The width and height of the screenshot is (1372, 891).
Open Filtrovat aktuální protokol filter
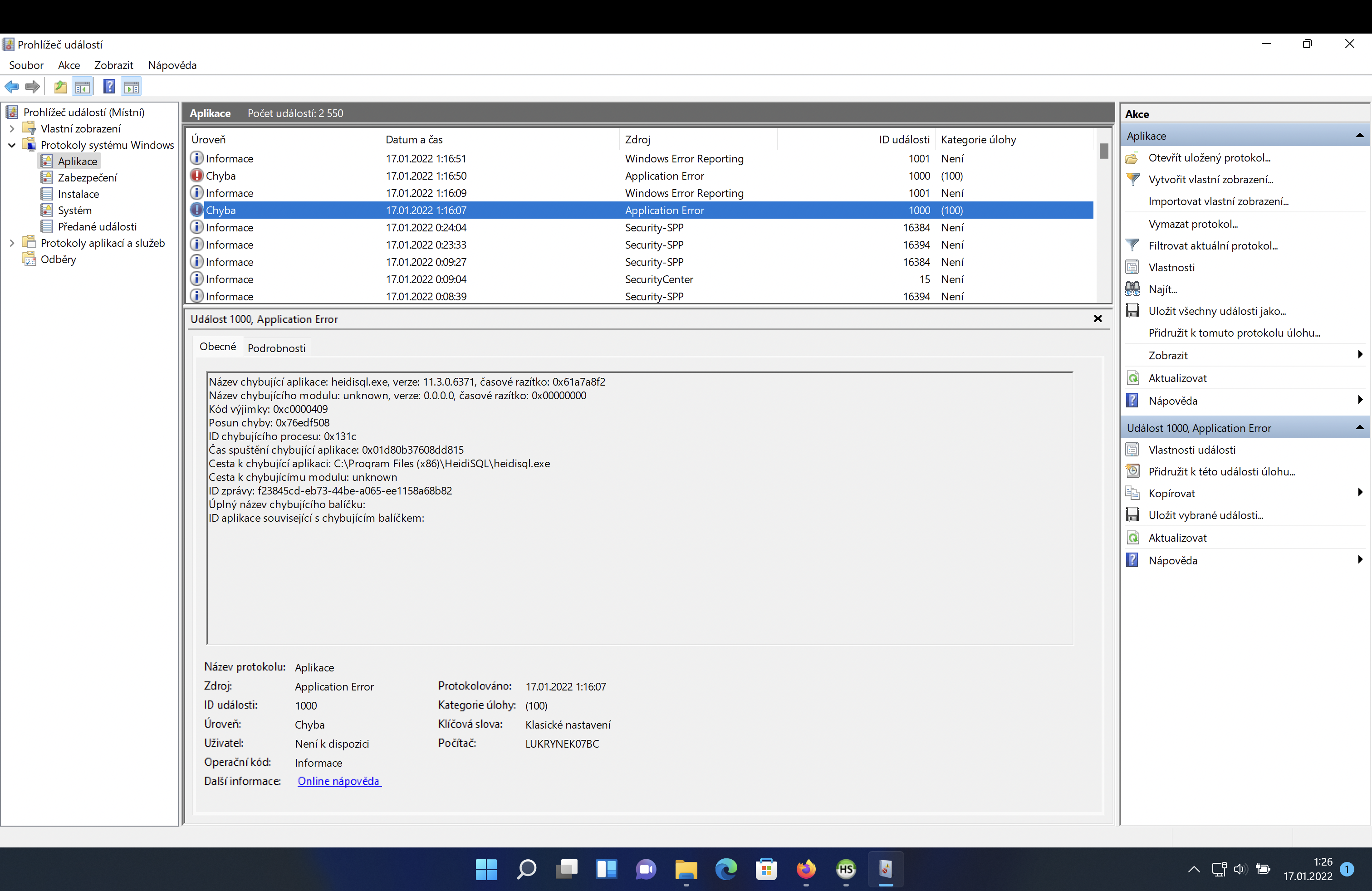pos(1213,245)
